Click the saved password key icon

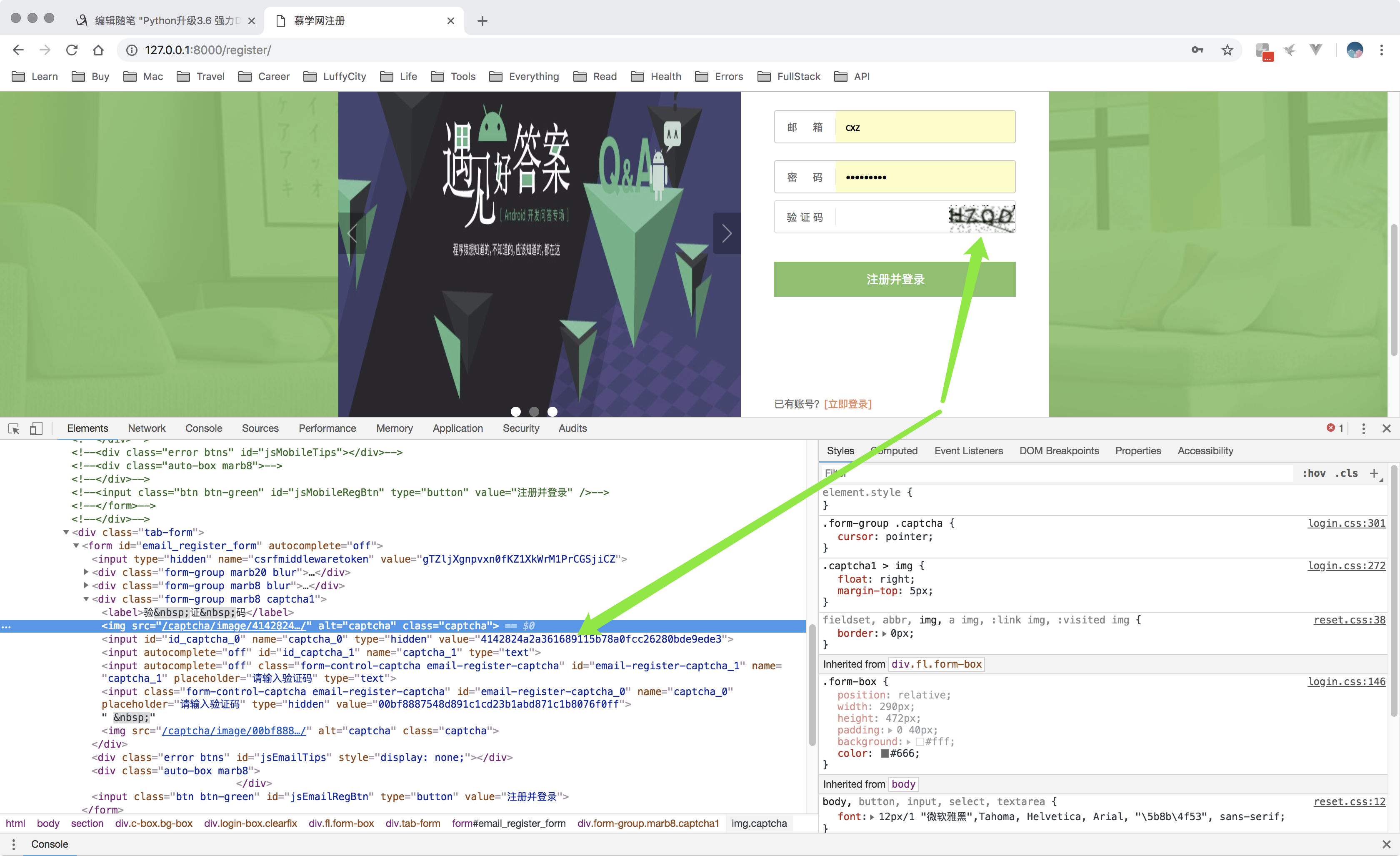pyautogui.click(x=1197, y=50)
